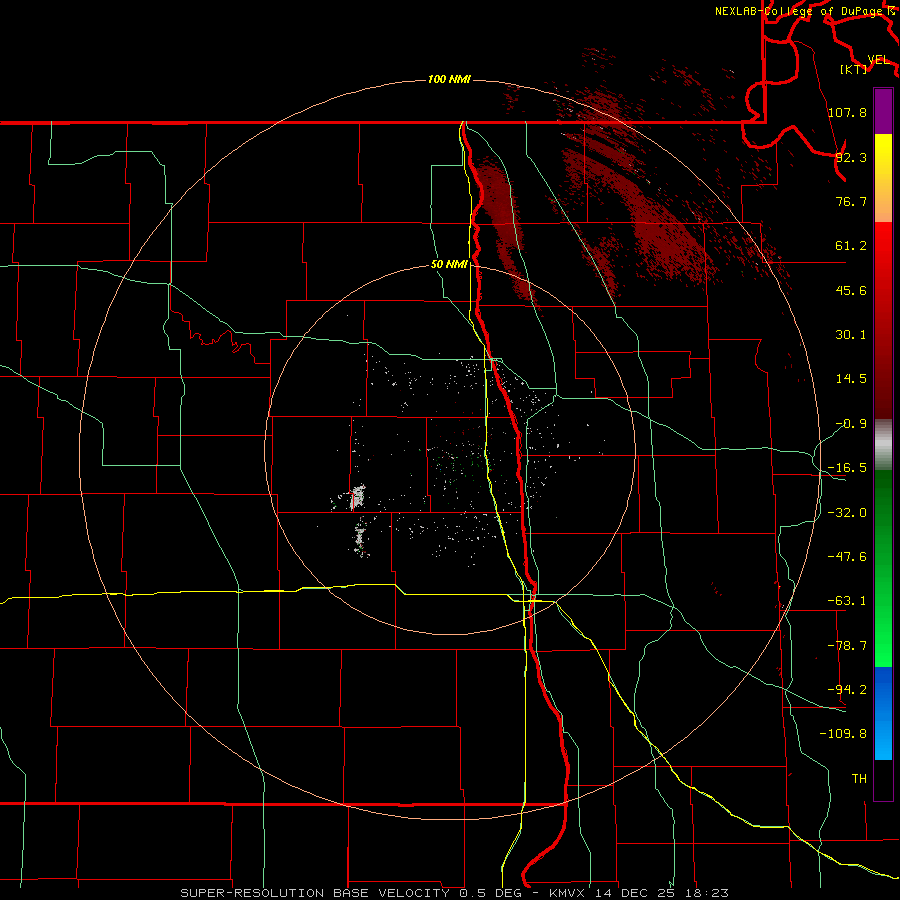
Task: Click the 92.3 value on the velocity scale
Action: click(x=851, y=157)
